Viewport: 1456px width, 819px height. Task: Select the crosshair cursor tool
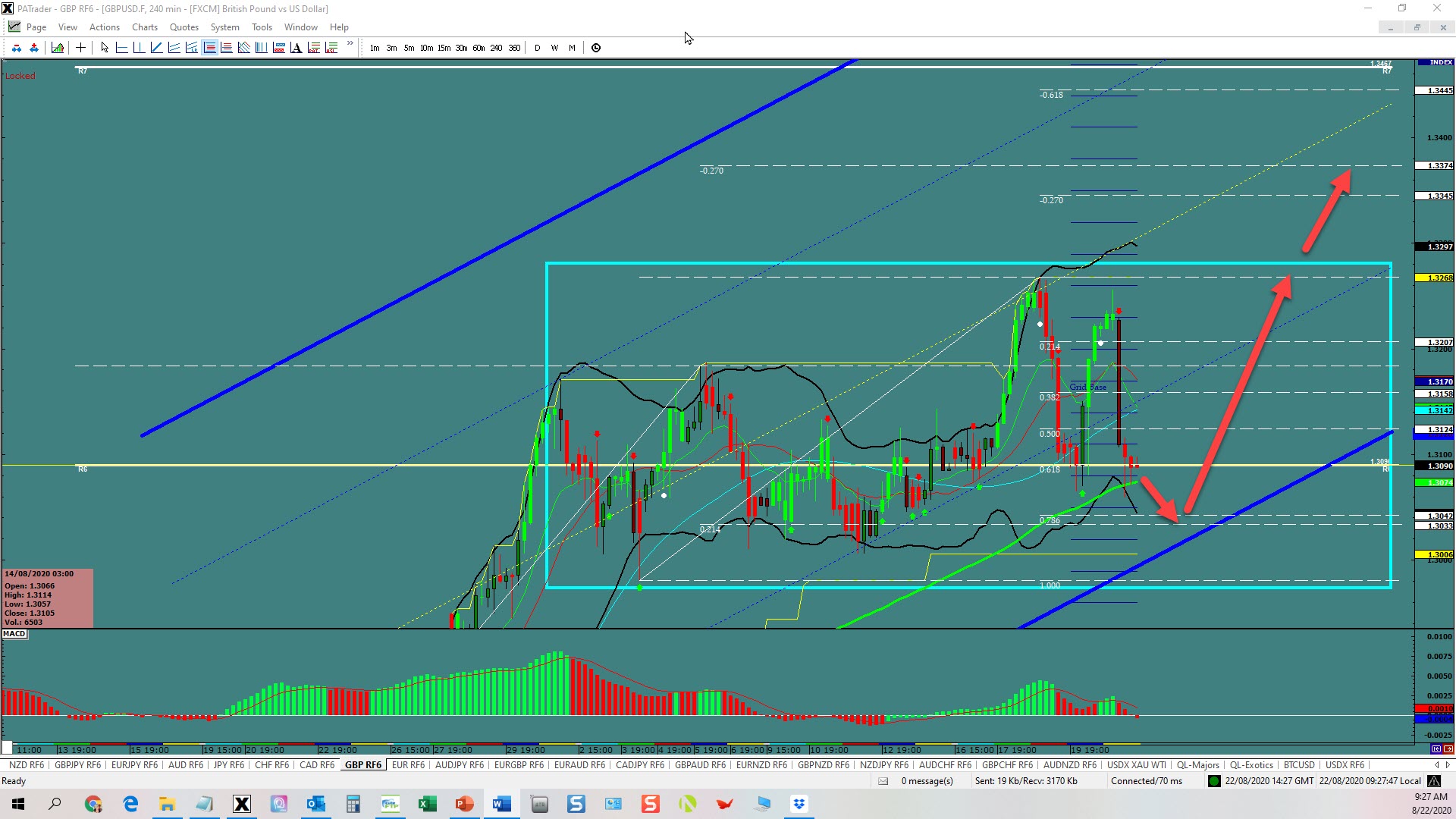point(80,48)
